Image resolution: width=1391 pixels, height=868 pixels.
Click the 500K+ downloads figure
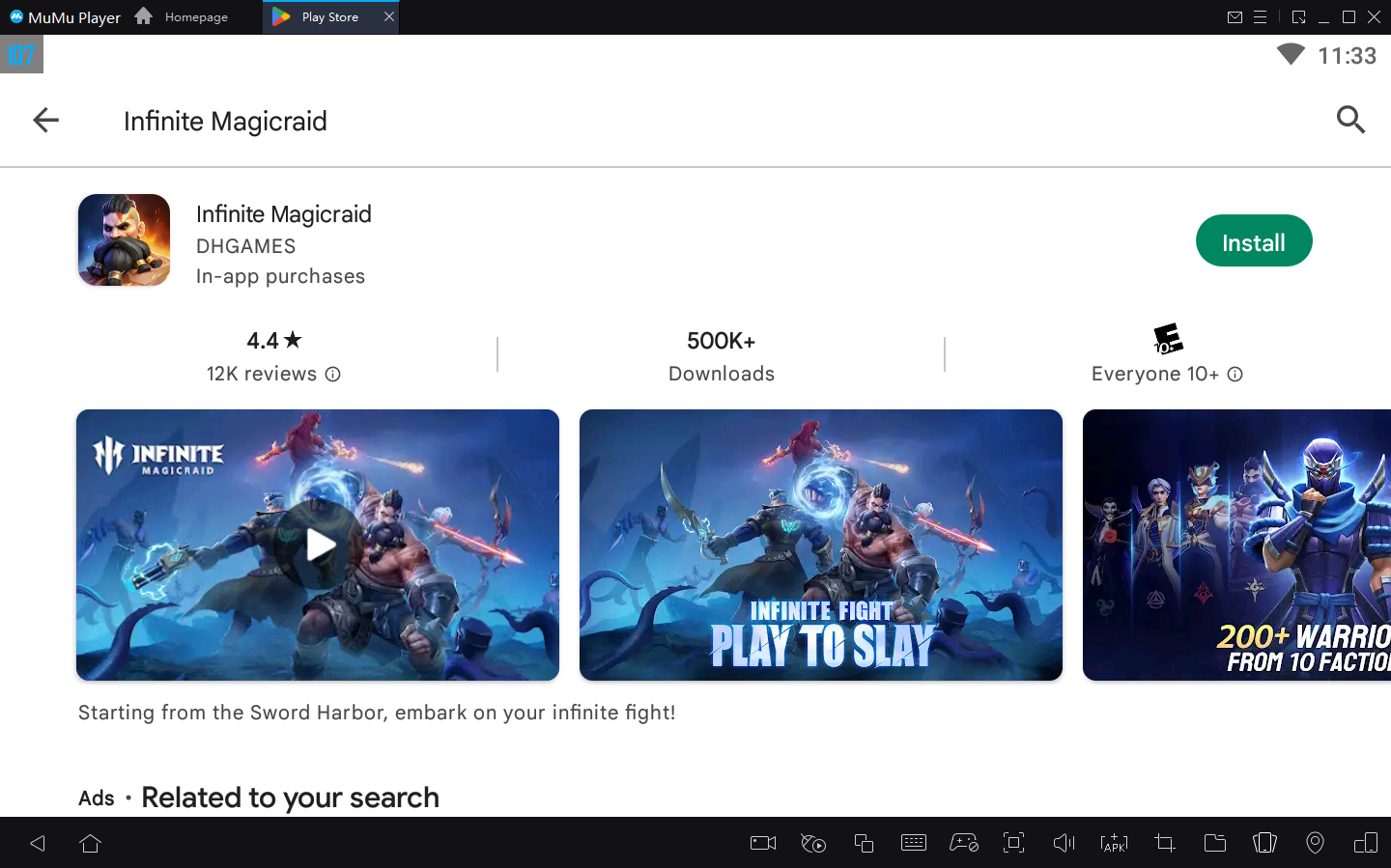[x=722, y=341]
